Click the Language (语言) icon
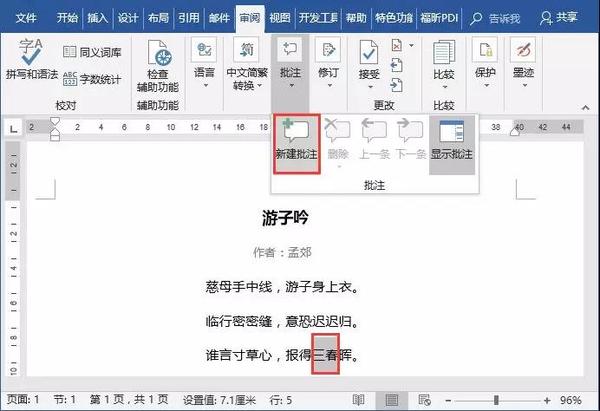Screen dimensions: 600x411 click(204, 50)
